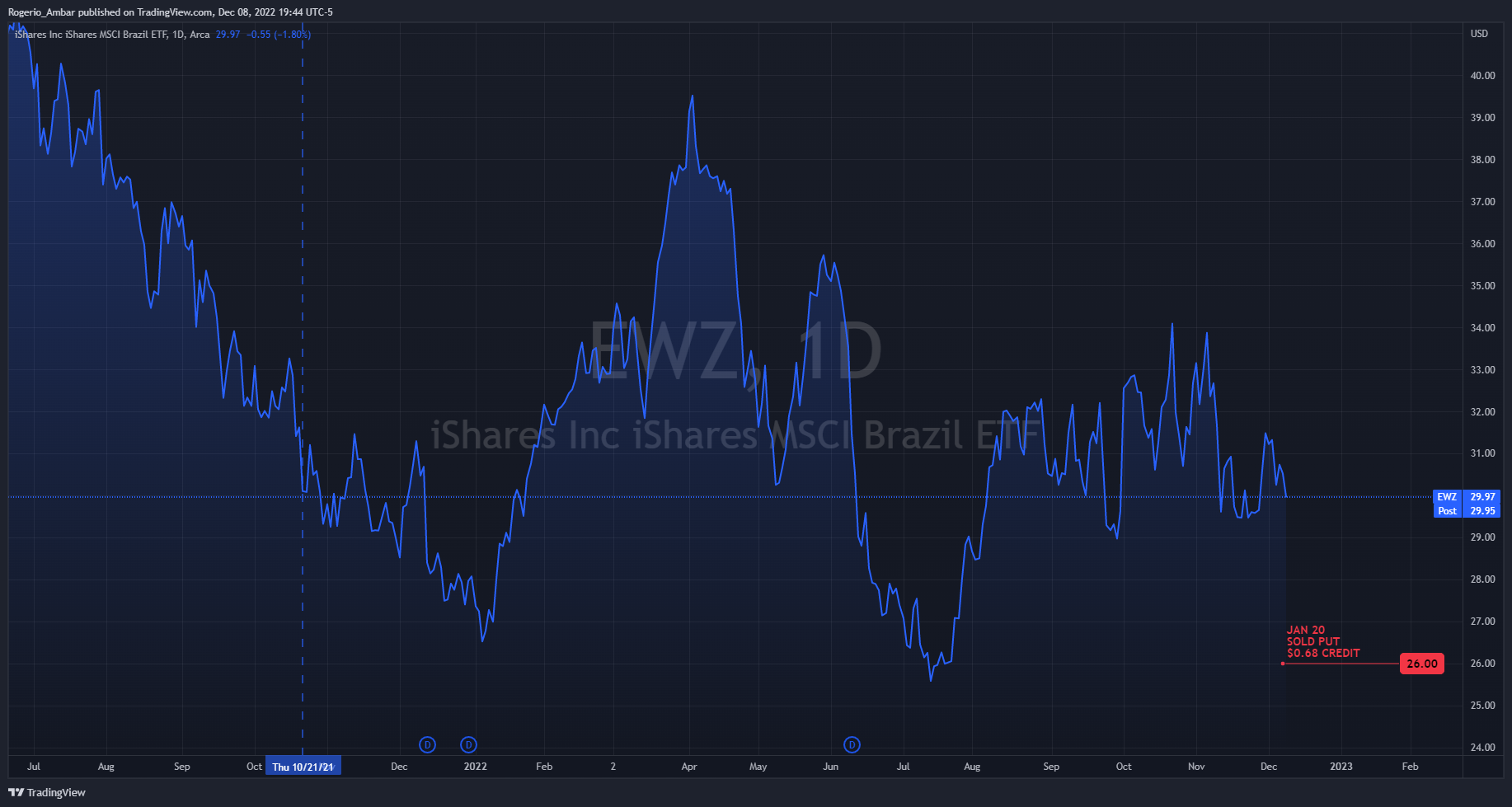This screenshot has width=1512, height=807.
Task: Click the 27.00 price axis label
Action: coord(1483,622)
